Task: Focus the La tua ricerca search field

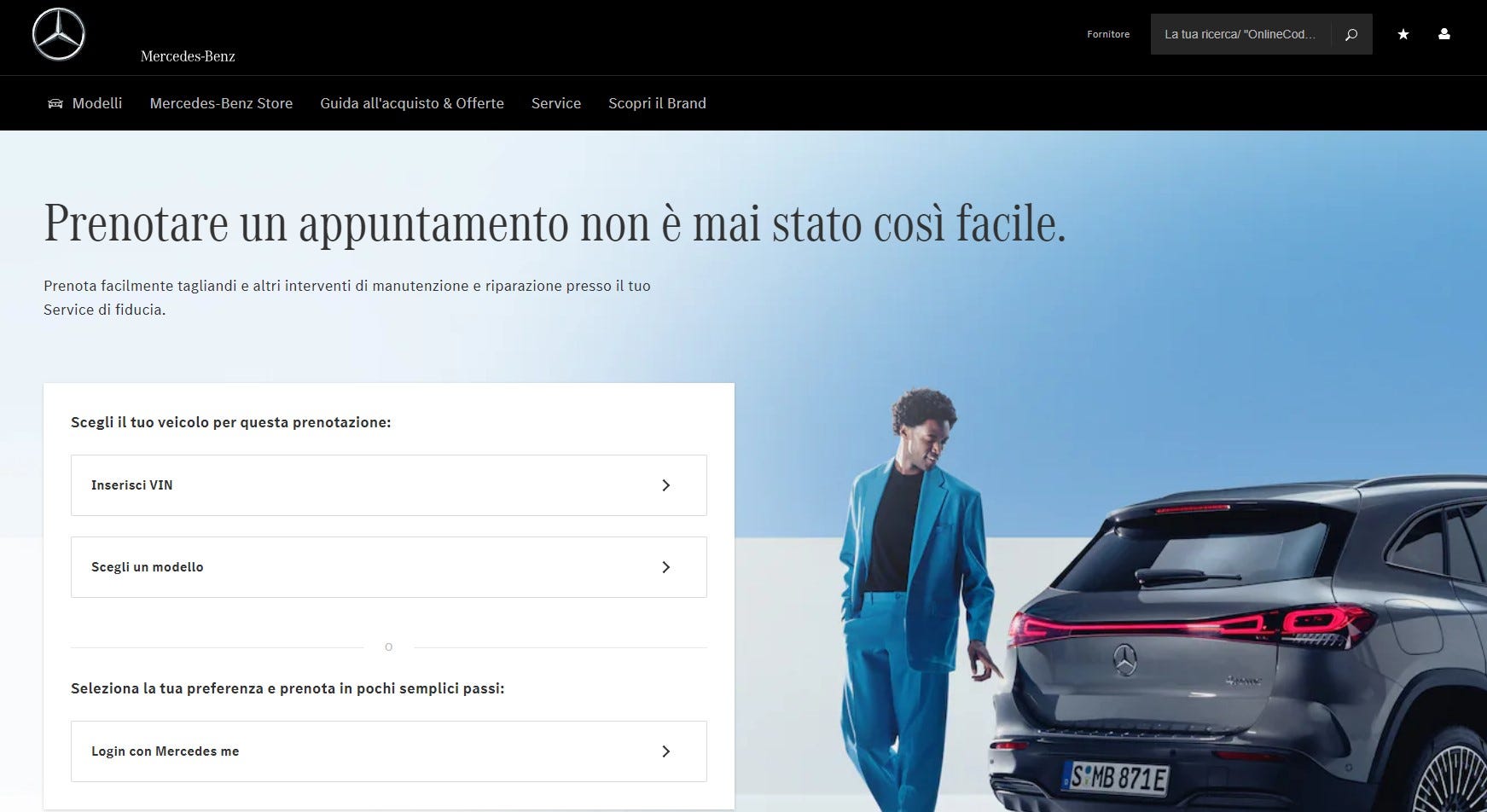Action: coord(1240,34)
